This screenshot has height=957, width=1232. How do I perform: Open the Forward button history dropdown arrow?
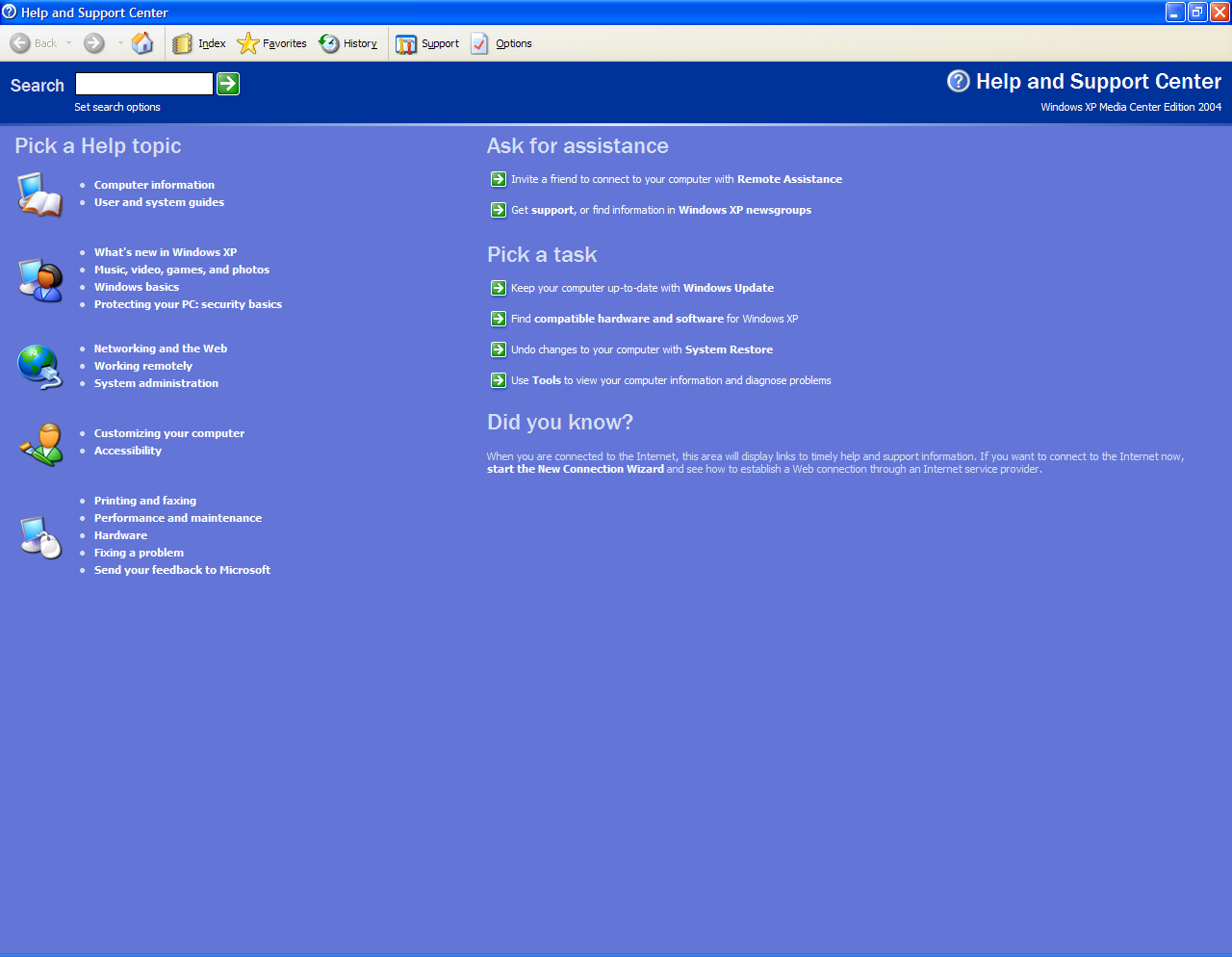120,43
